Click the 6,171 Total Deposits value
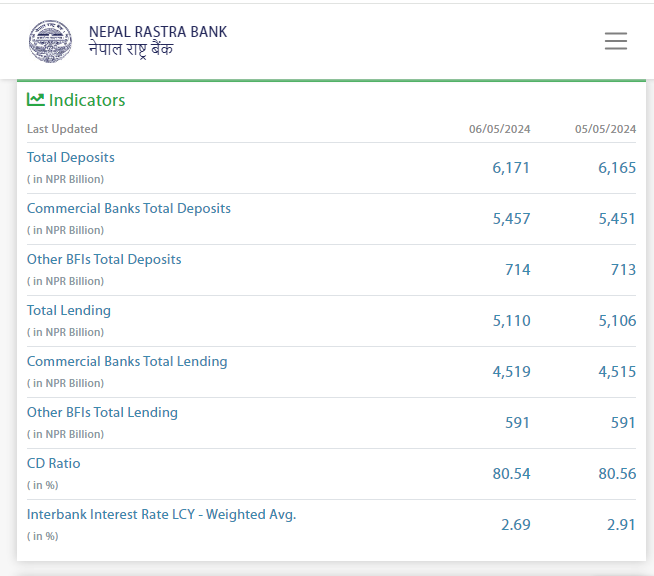 (x=511, y=168)
